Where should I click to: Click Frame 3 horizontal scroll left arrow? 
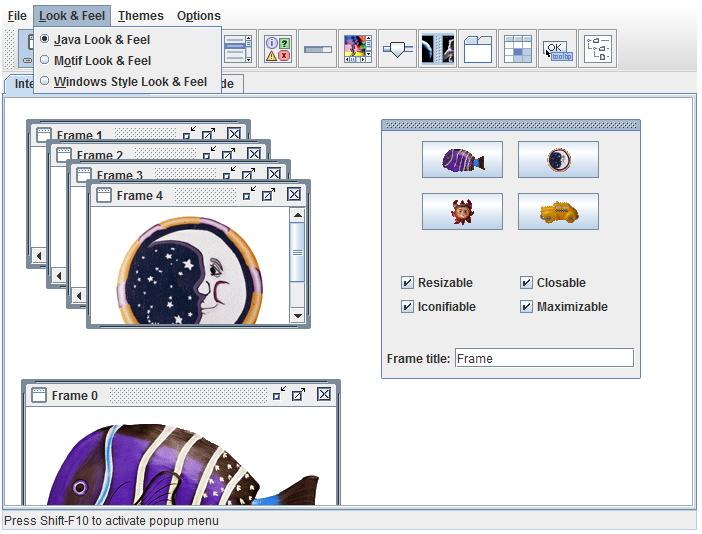coord(79,295)
